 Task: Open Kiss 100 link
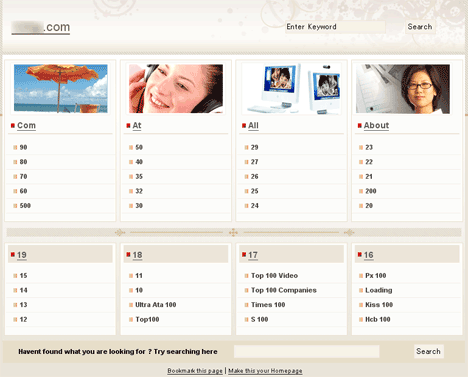[379, 305]
